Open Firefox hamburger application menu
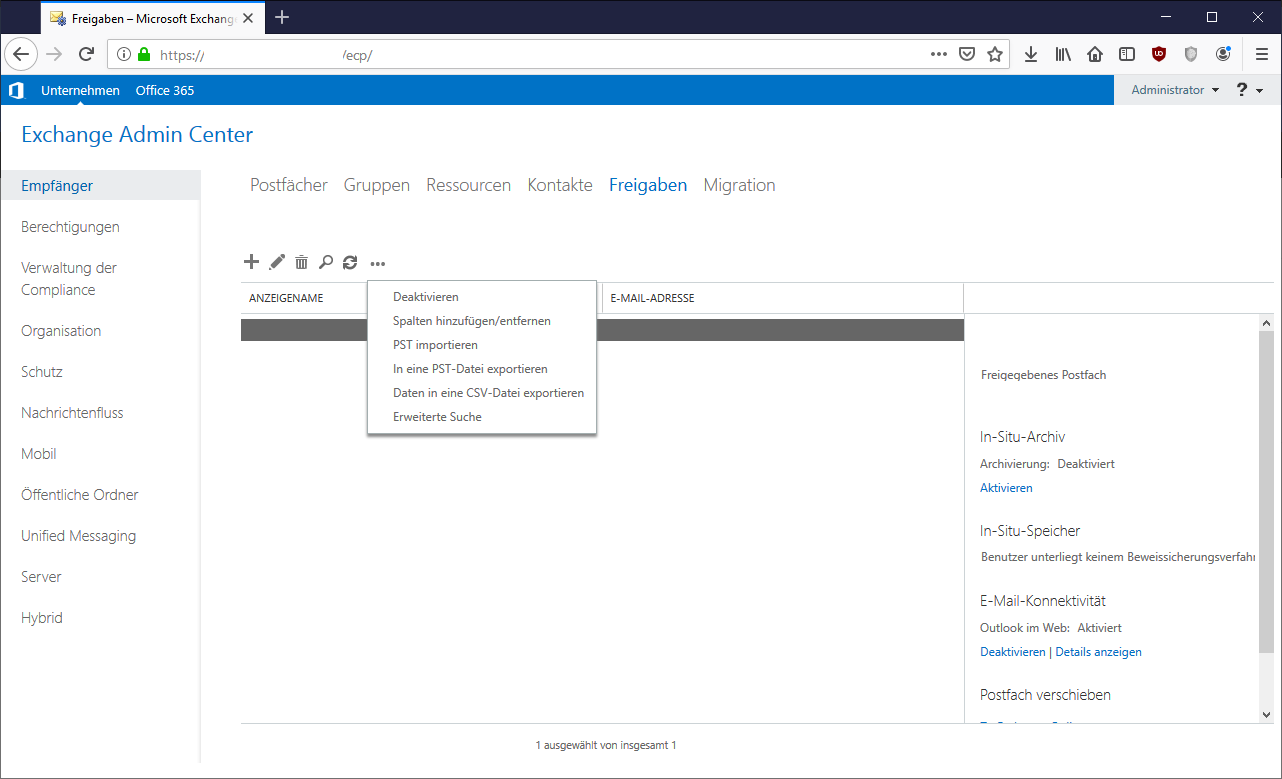This screenshot has width=1282, height=779. 1262,55
